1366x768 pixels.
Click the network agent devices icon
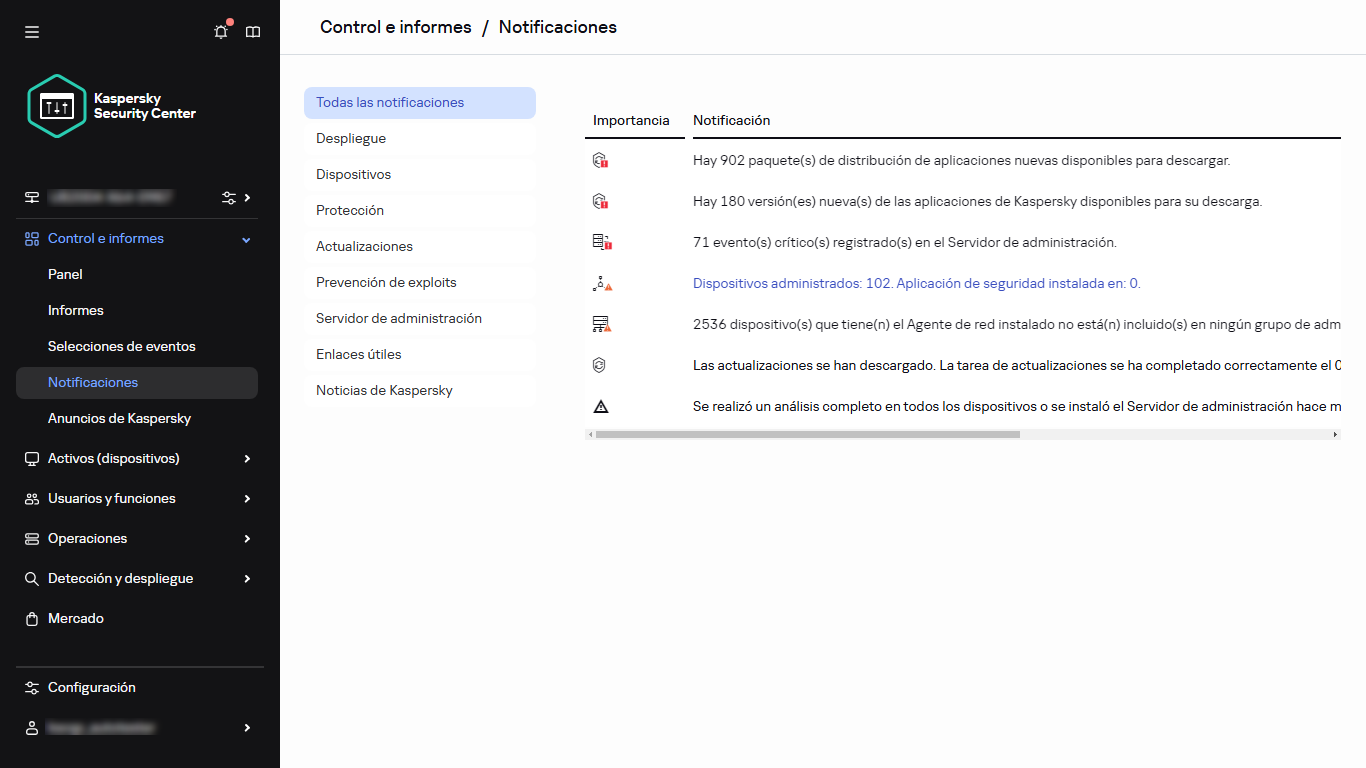point(600,324)
